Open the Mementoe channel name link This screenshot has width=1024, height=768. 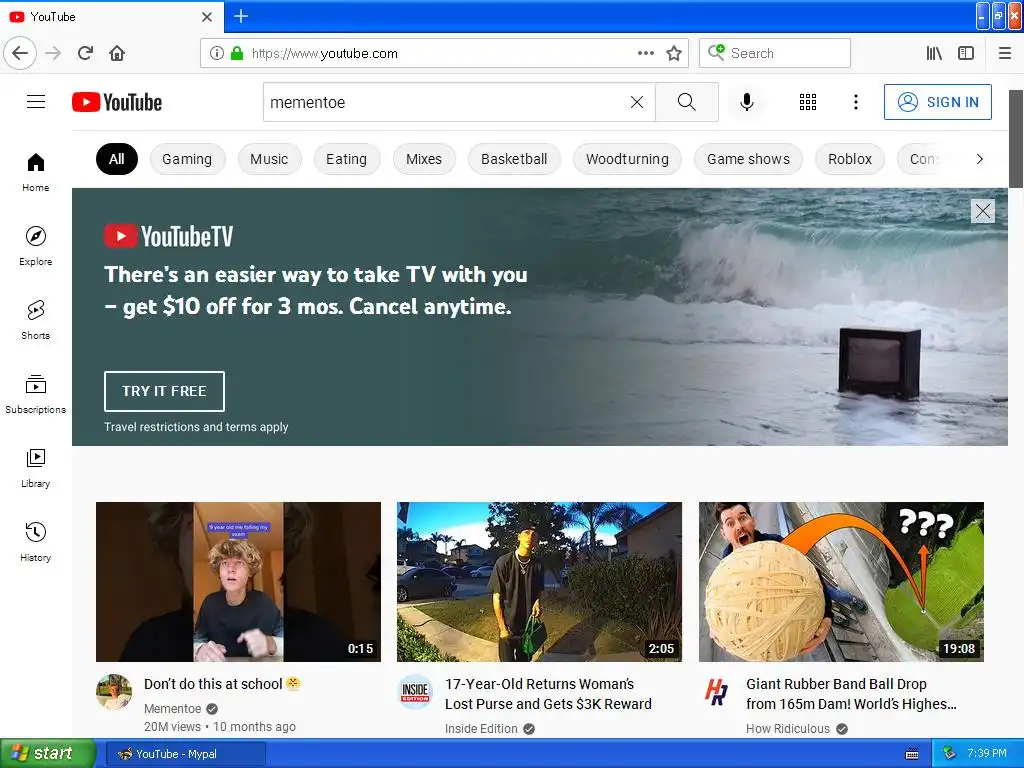172,709
